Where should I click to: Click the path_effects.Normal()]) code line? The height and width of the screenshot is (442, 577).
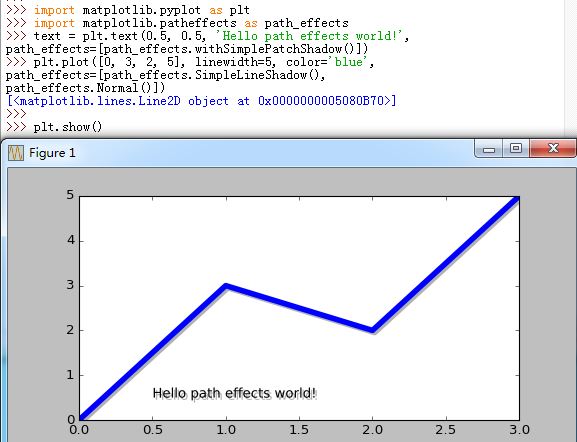coord(86,88)
